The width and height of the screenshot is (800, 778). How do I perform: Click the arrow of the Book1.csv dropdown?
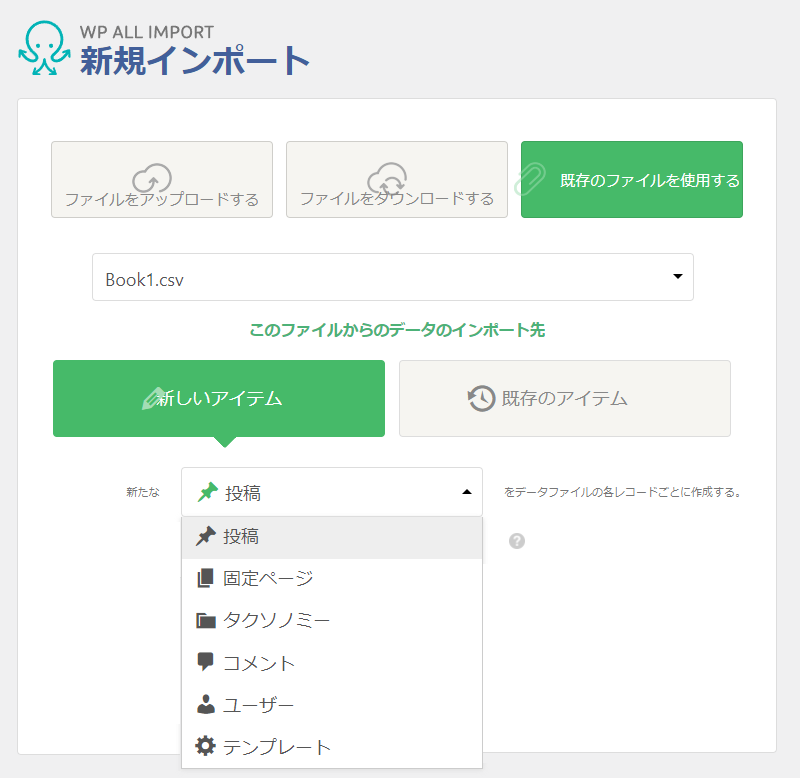(678, 277)
